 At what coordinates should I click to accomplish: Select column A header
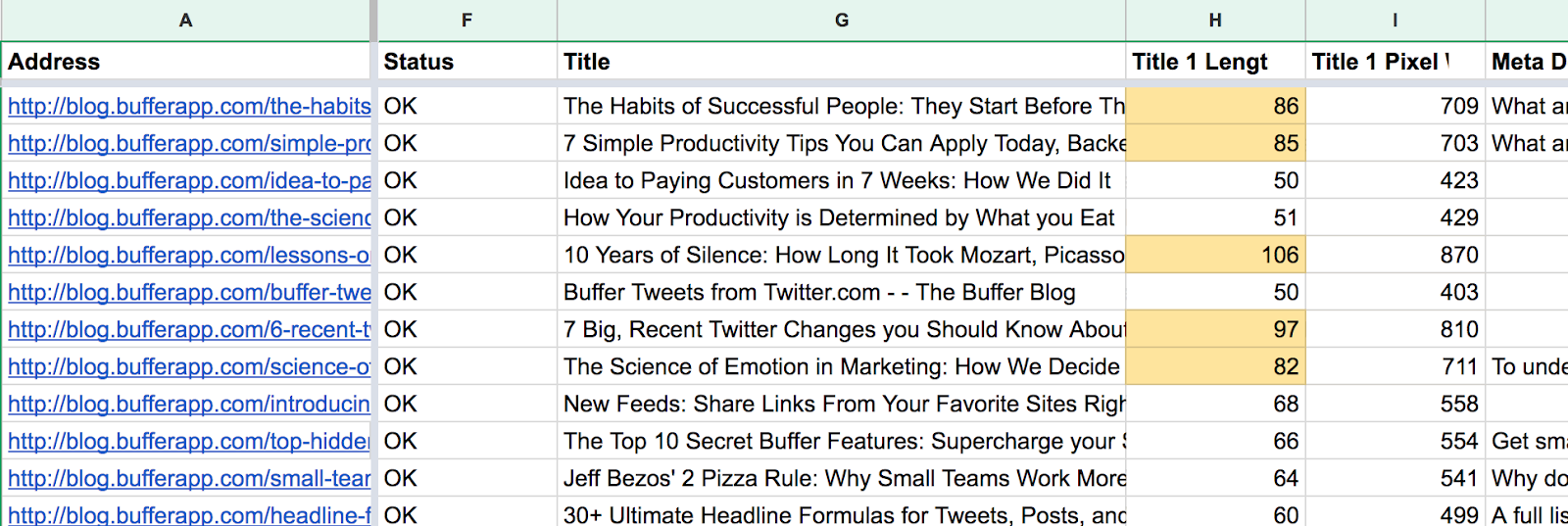185,21
